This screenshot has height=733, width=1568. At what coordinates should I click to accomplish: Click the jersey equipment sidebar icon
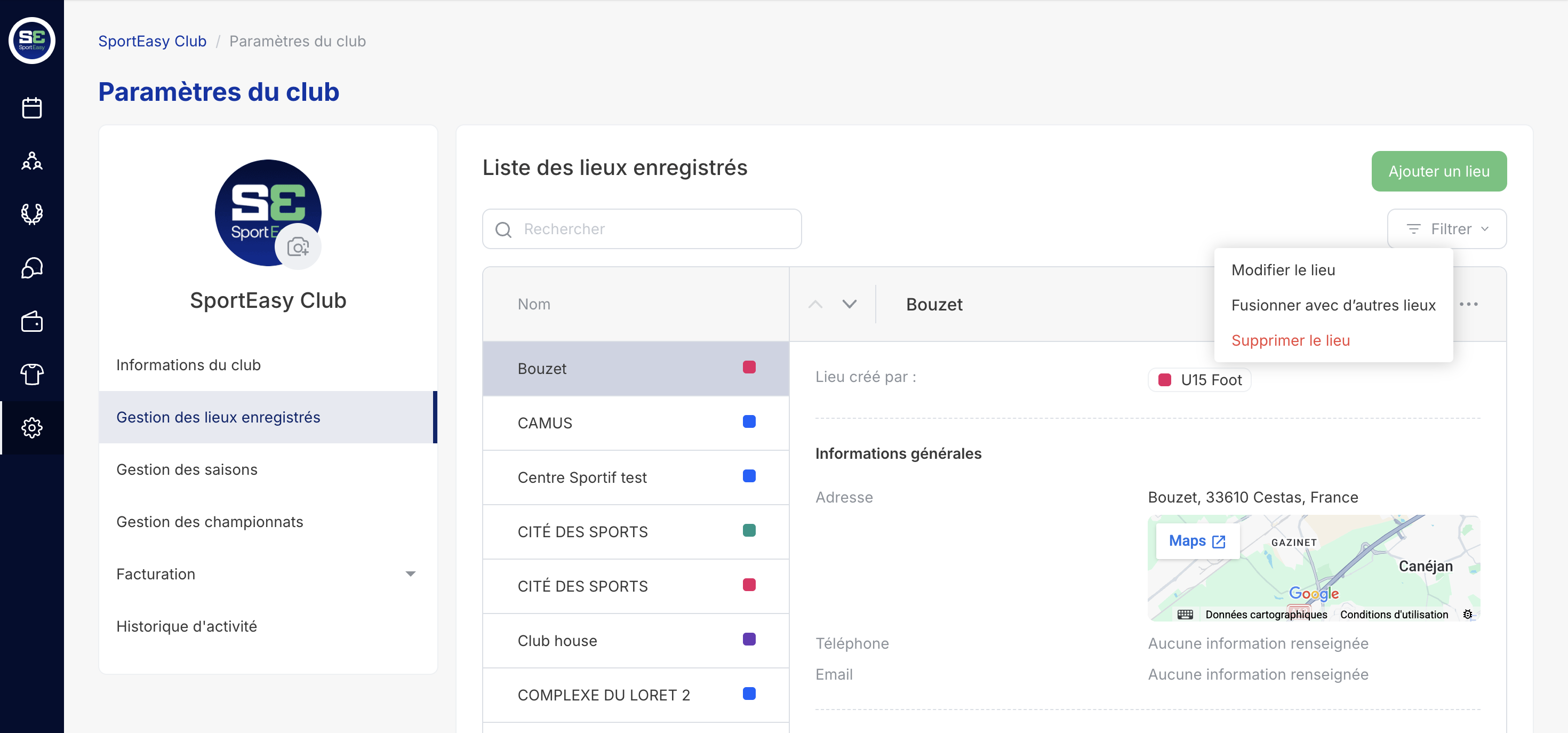[31, 374]
